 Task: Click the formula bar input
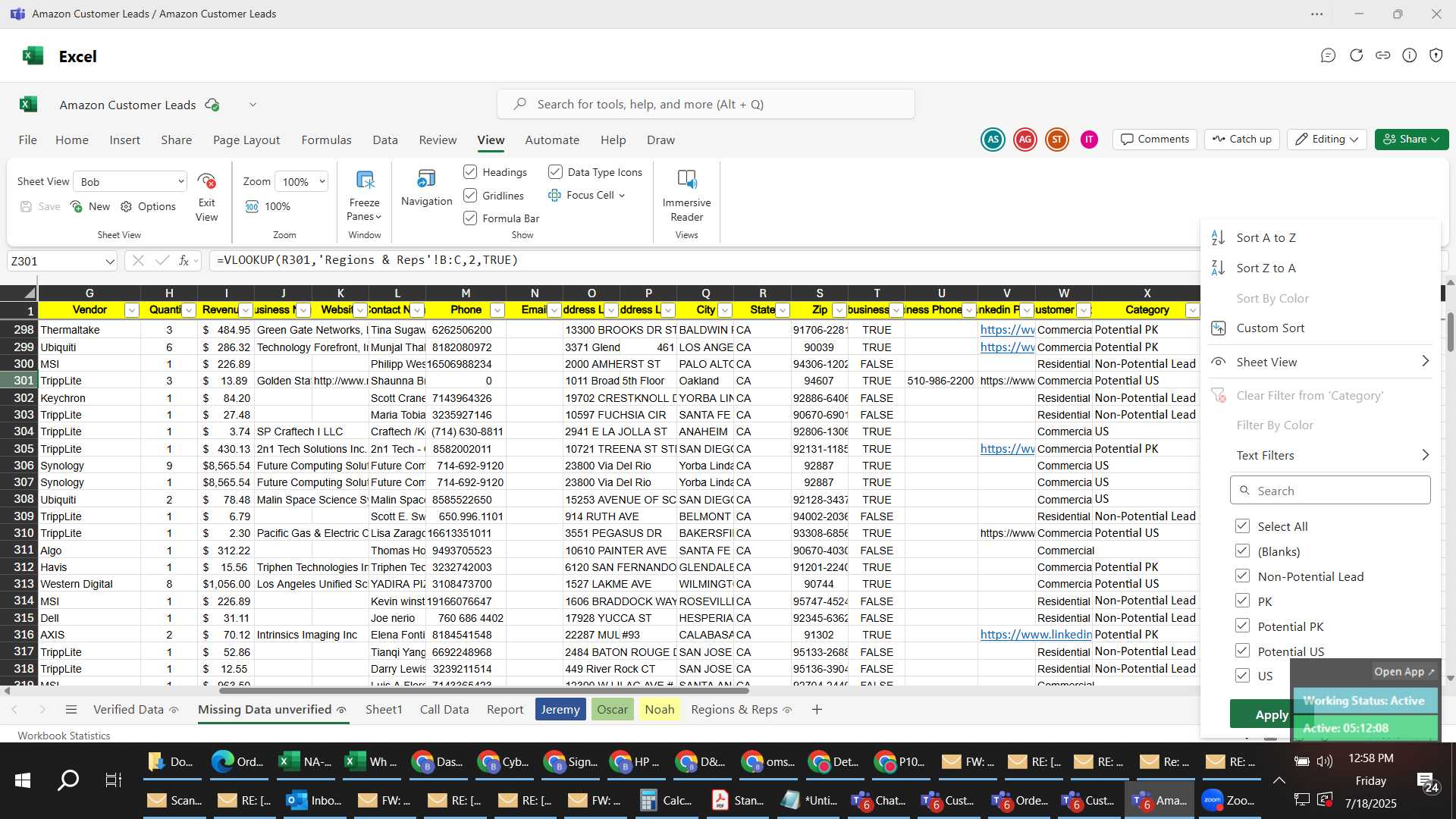[704, 260]
